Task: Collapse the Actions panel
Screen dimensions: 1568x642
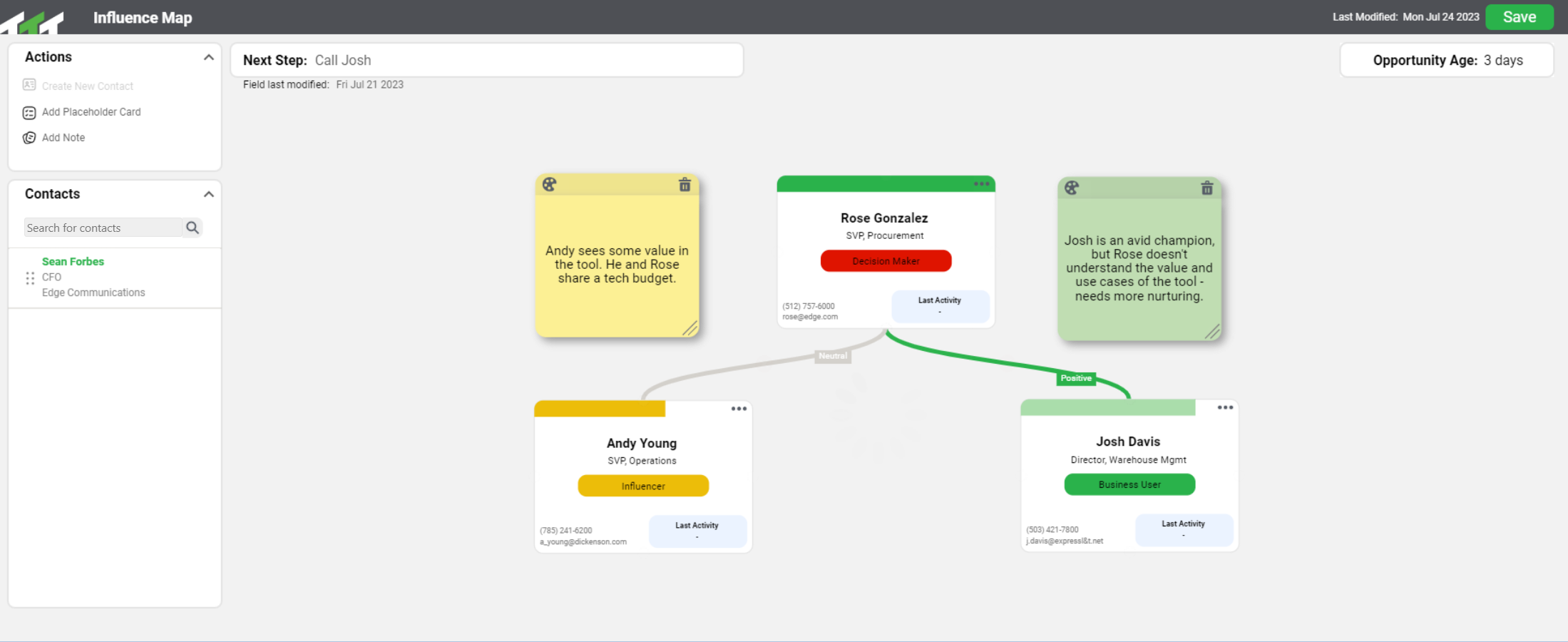Action: tap(208, 57)
